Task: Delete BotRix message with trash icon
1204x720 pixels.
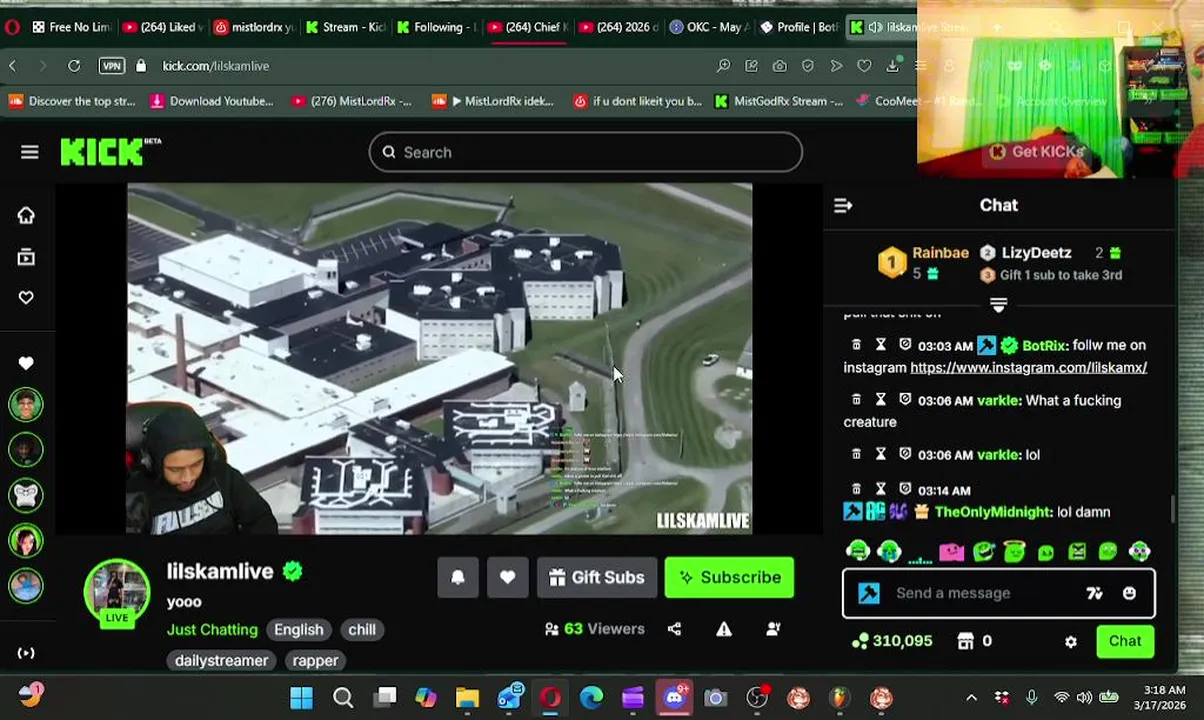Action: point(856,344)
